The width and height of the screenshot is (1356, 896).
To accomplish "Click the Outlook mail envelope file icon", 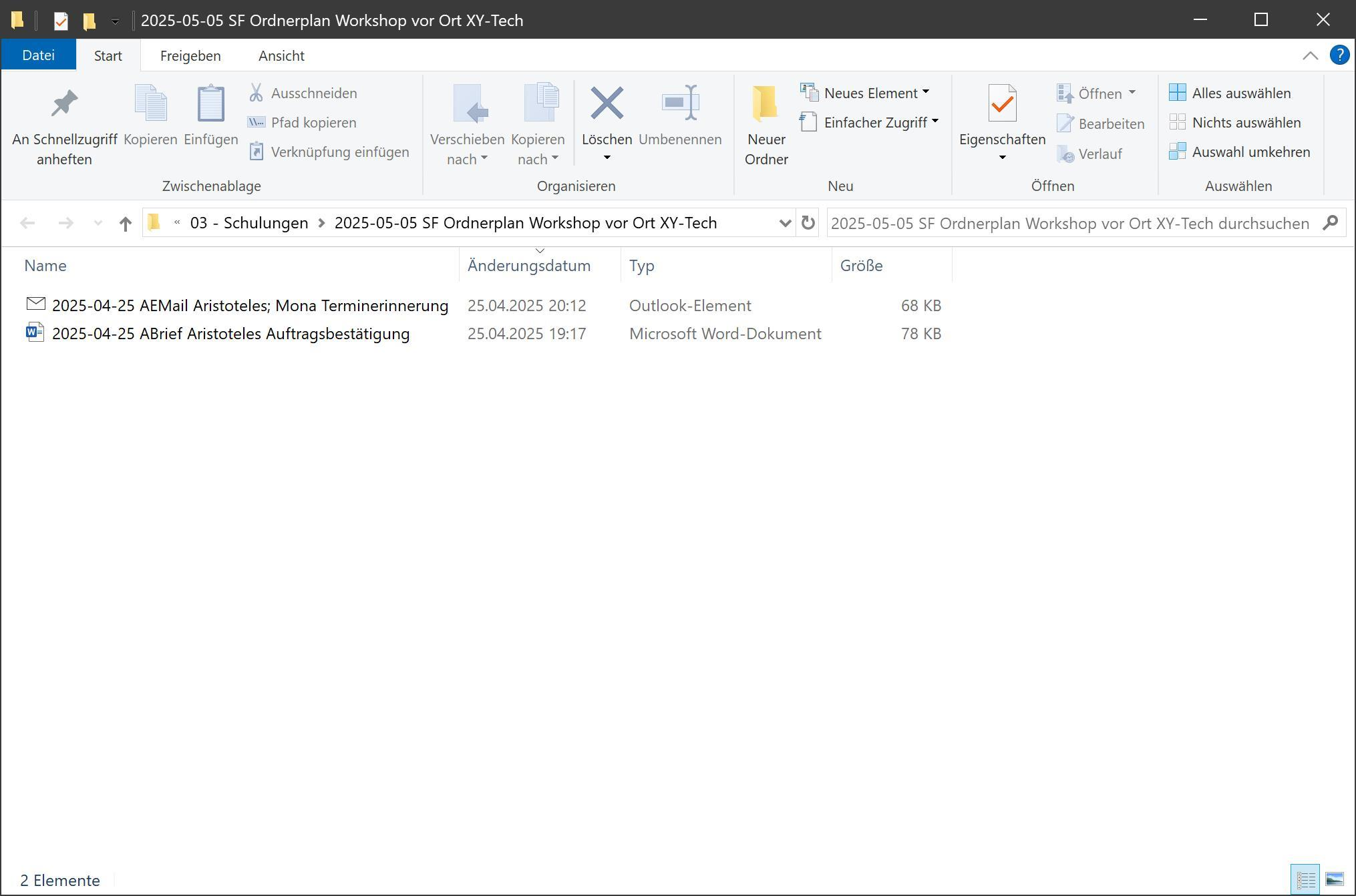I will (x=35, y=304).
